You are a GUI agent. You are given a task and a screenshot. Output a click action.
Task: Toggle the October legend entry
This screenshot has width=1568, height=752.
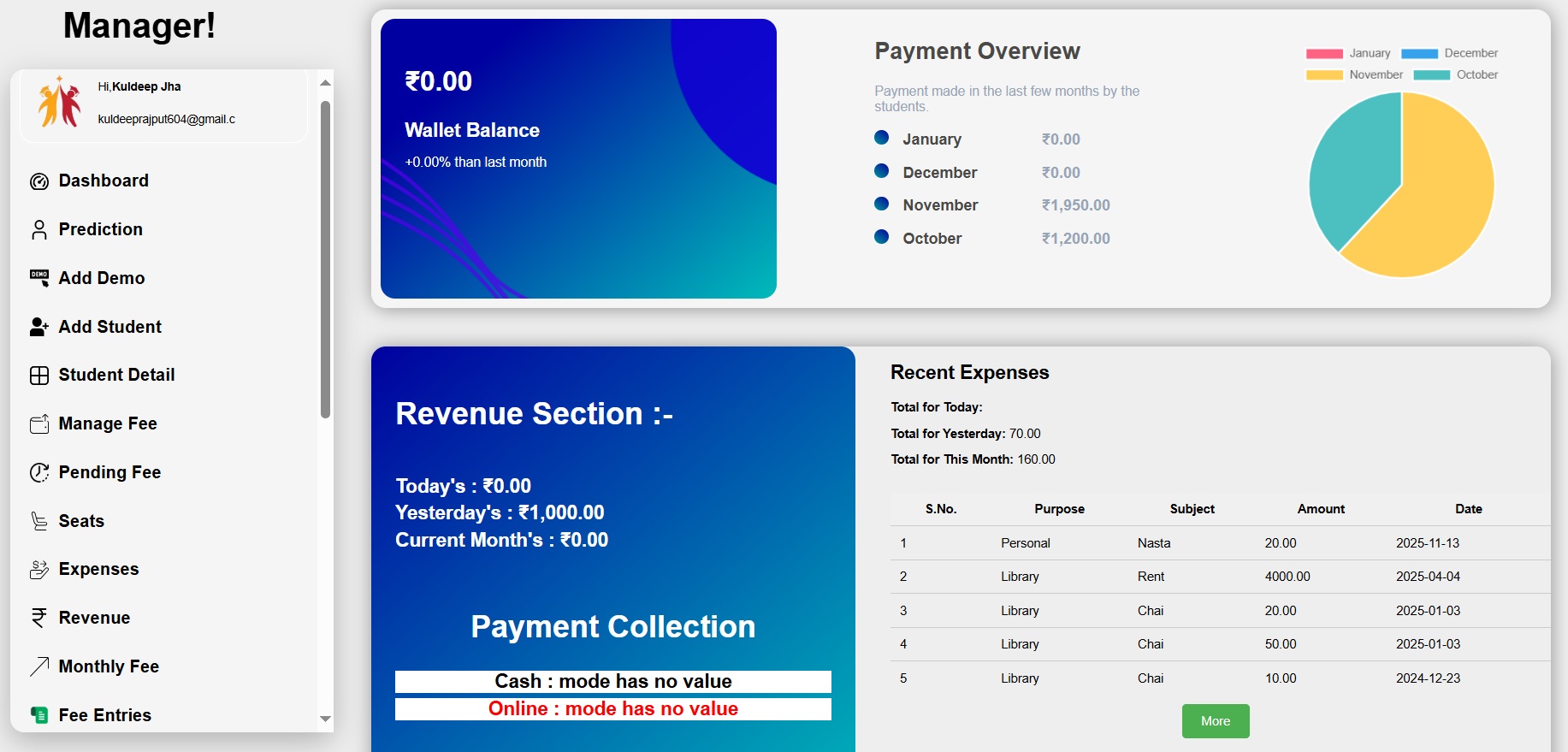(x=1455, y=75)
